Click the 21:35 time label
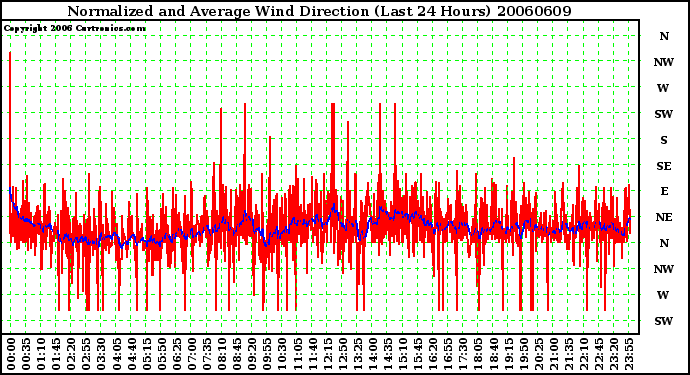This screenshot has height=375, width=690. 569,354
